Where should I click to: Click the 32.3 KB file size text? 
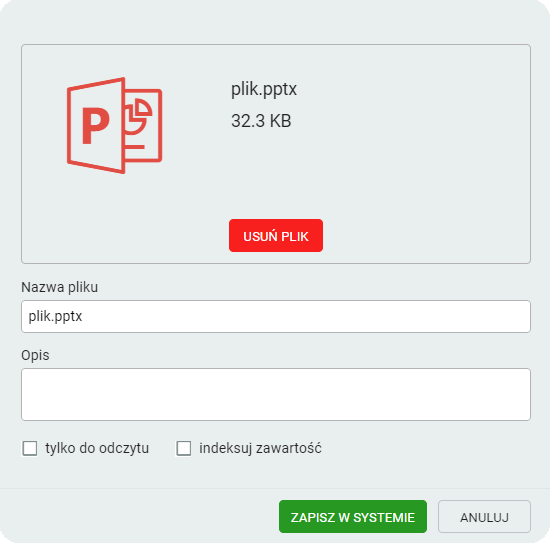click(261, 121)
